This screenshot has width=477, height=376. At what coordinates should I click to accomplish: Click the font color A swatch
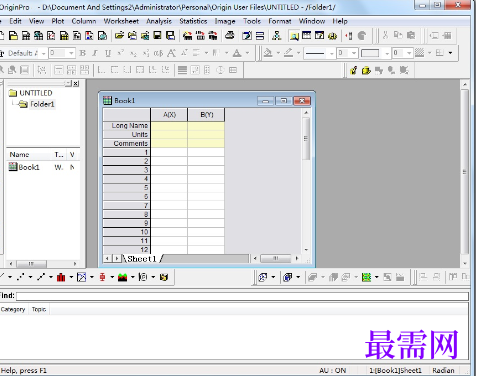(x=237, y=53)
